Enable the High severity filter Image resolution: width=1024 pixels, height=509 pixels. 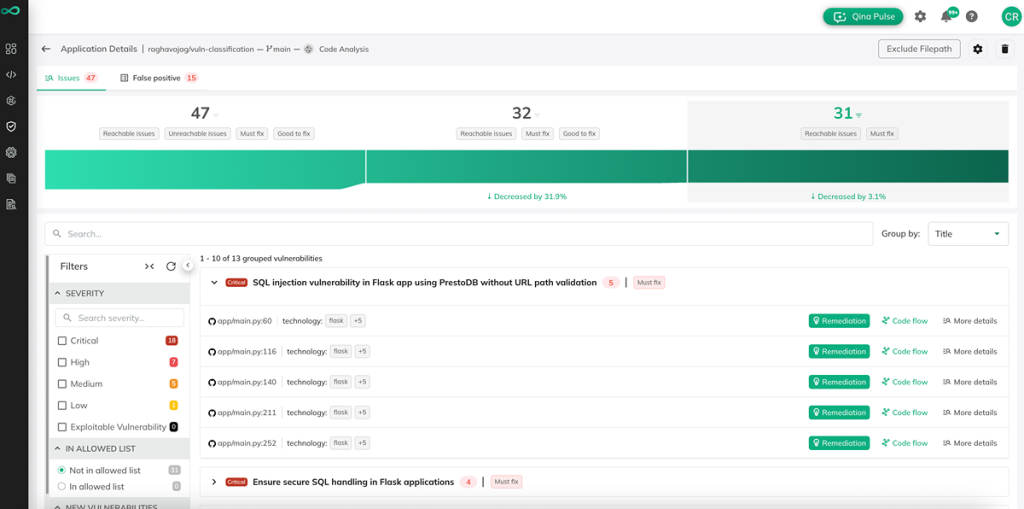tap(62, 363)
